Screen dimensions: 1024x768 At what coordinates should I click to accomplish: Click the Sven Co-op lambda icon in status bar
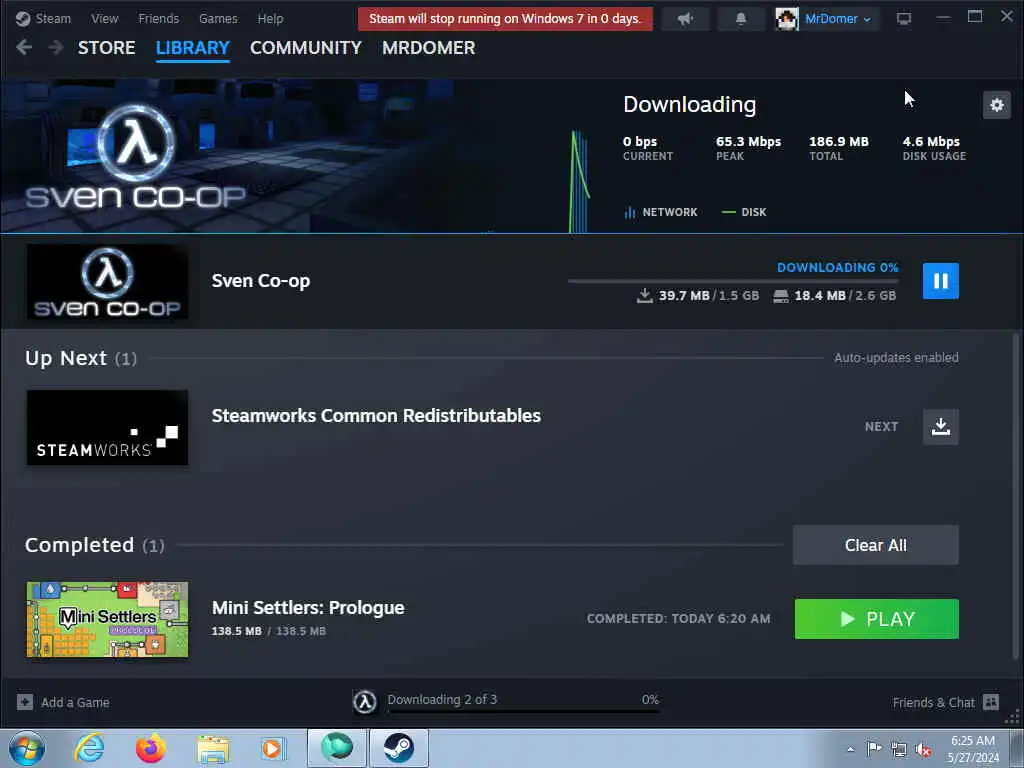(364, 702)
